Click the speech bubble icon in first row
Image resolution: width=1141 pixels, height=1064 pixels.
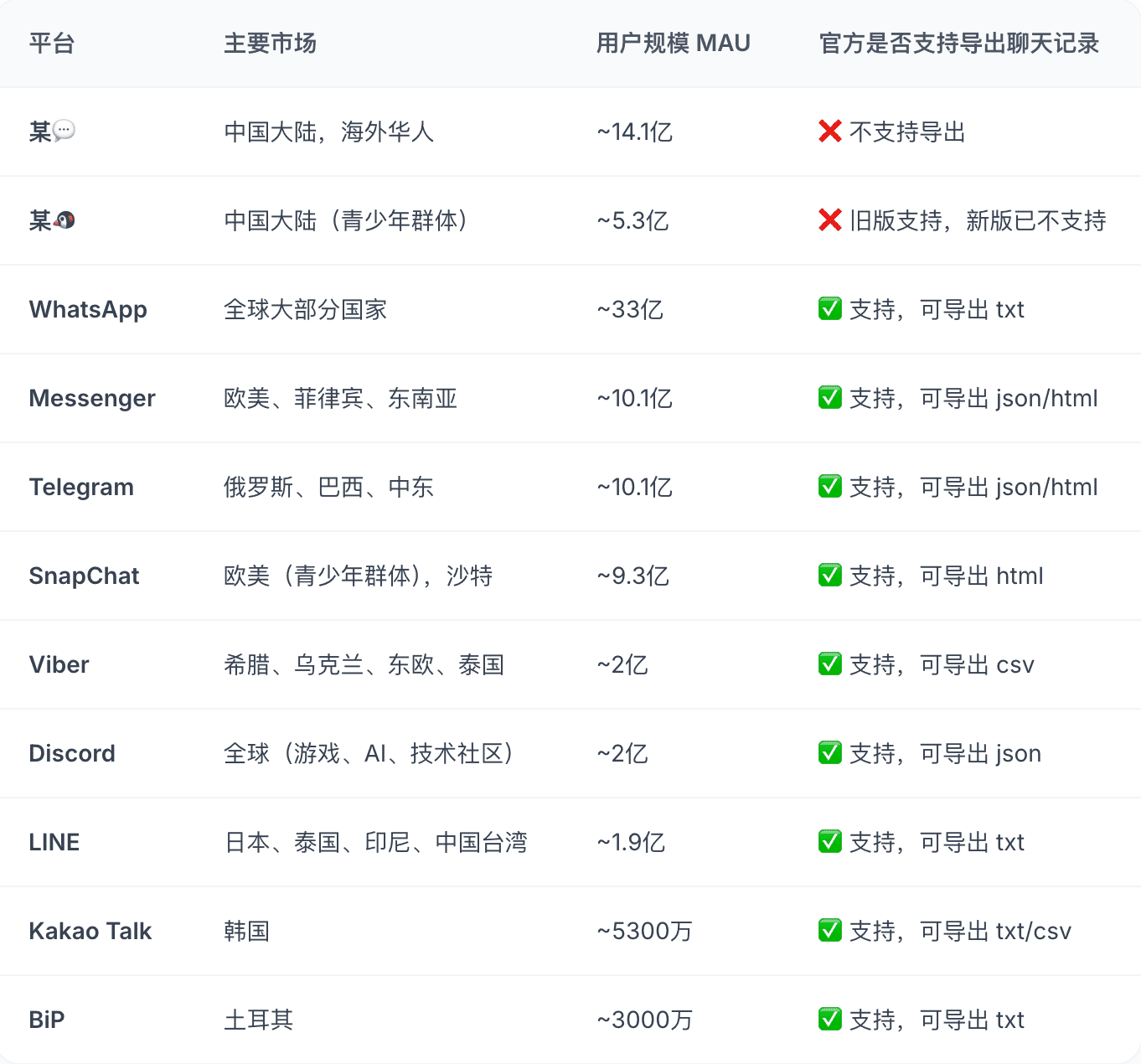pyautogui.click(x=64, y=131)
